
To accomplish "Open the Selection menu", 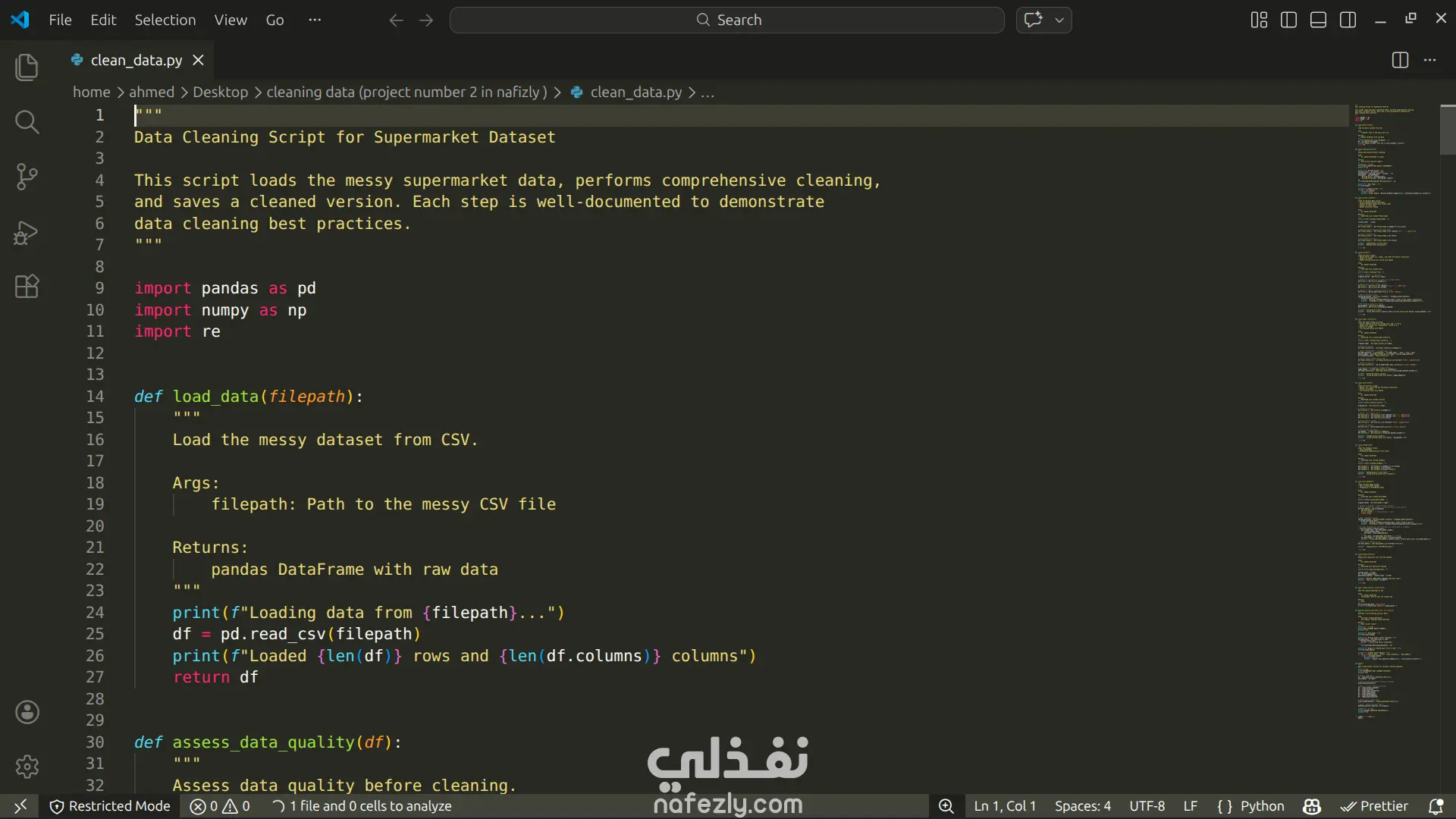I will (165, 20).
